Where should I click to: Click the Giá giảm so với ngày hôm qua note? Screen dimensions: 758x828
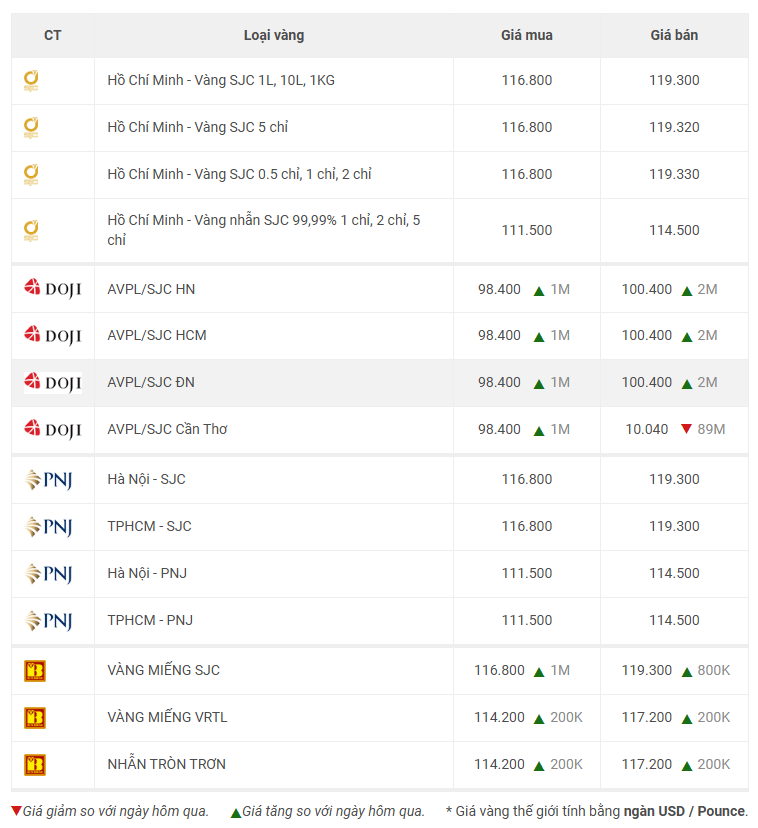coord(116,812)
